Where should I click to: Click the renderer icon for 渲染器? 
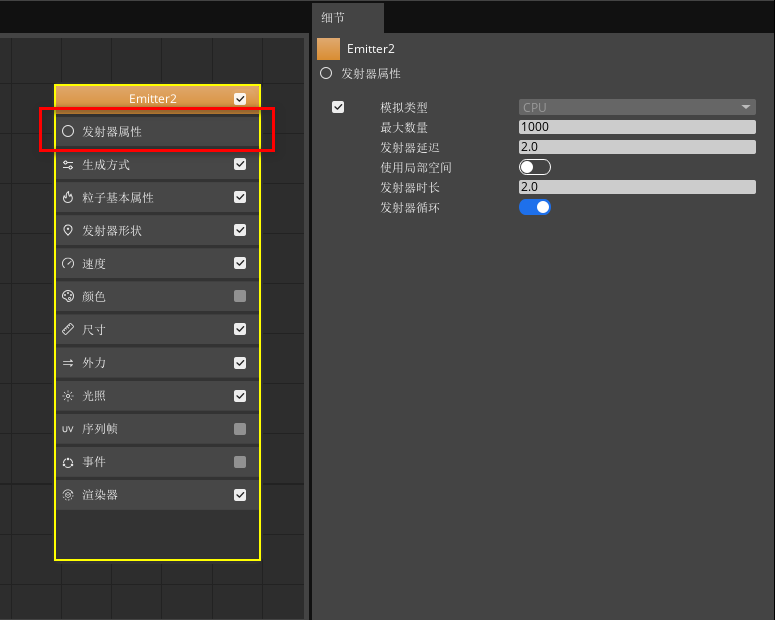click(68, 495)
